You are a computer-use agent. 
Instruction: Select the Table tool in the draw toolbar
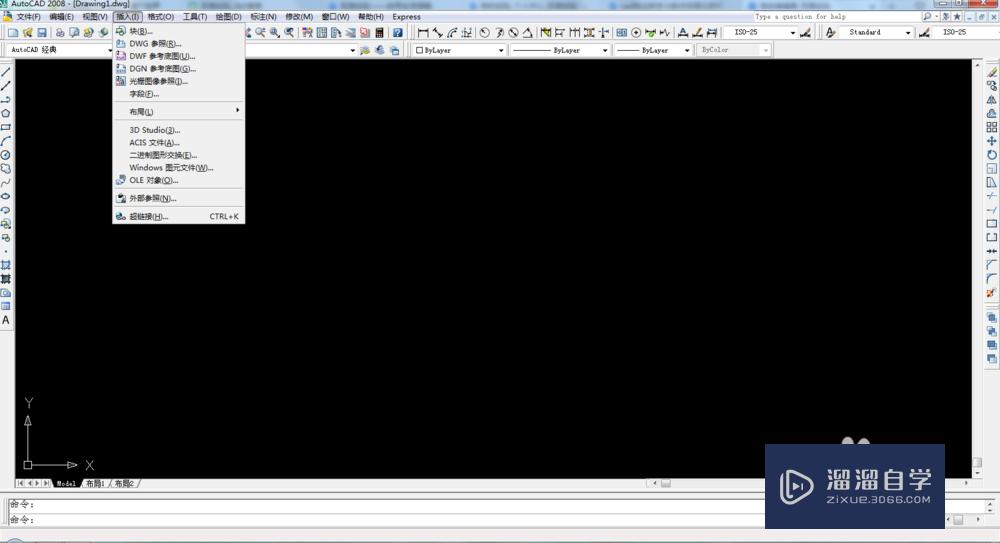(6, 306)
